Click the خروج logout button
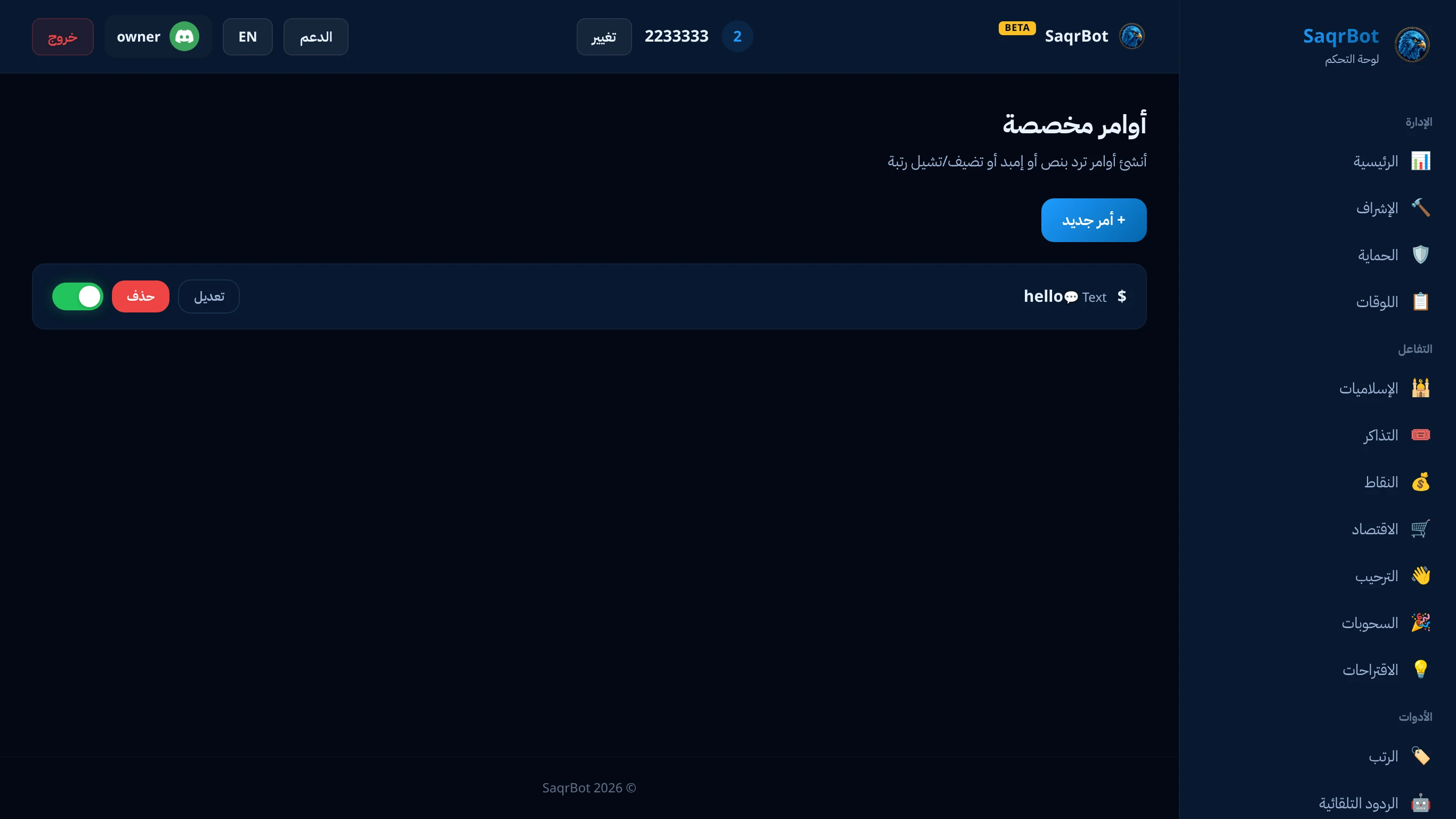 pos(63,37)
